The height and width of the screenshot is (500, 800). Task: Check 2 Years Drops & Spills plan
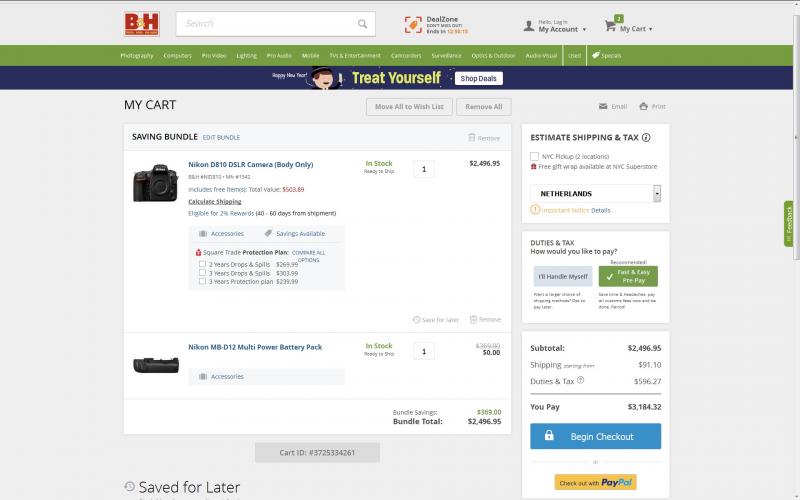pos(203,264)
